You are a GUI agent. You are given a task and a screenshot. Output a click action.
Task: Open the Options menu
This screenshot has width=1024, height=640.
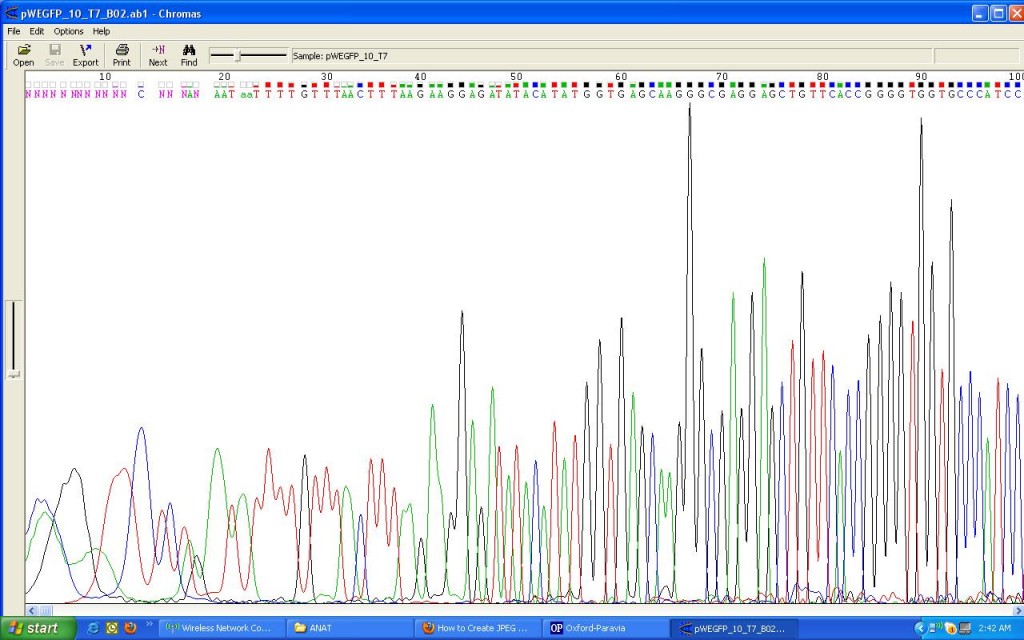pyautogui.click(x=69, y=31)
